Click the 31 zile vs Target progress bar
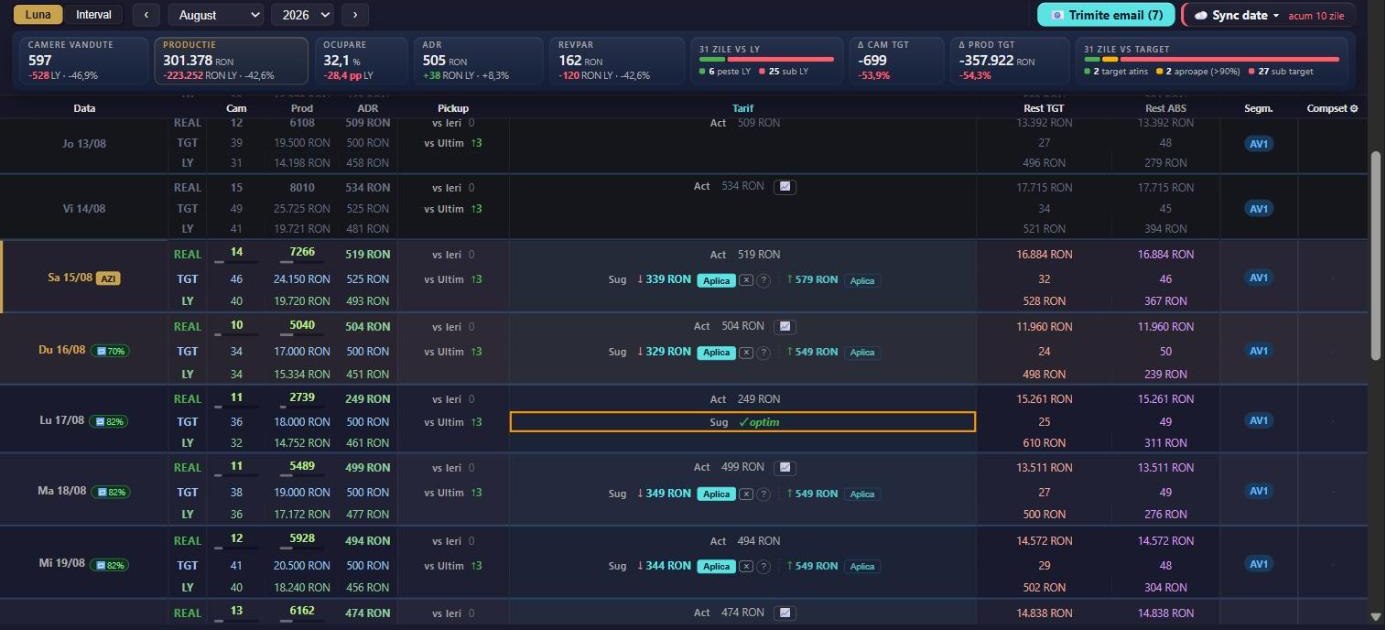The image size is (1385, 630). point(1212,59)
